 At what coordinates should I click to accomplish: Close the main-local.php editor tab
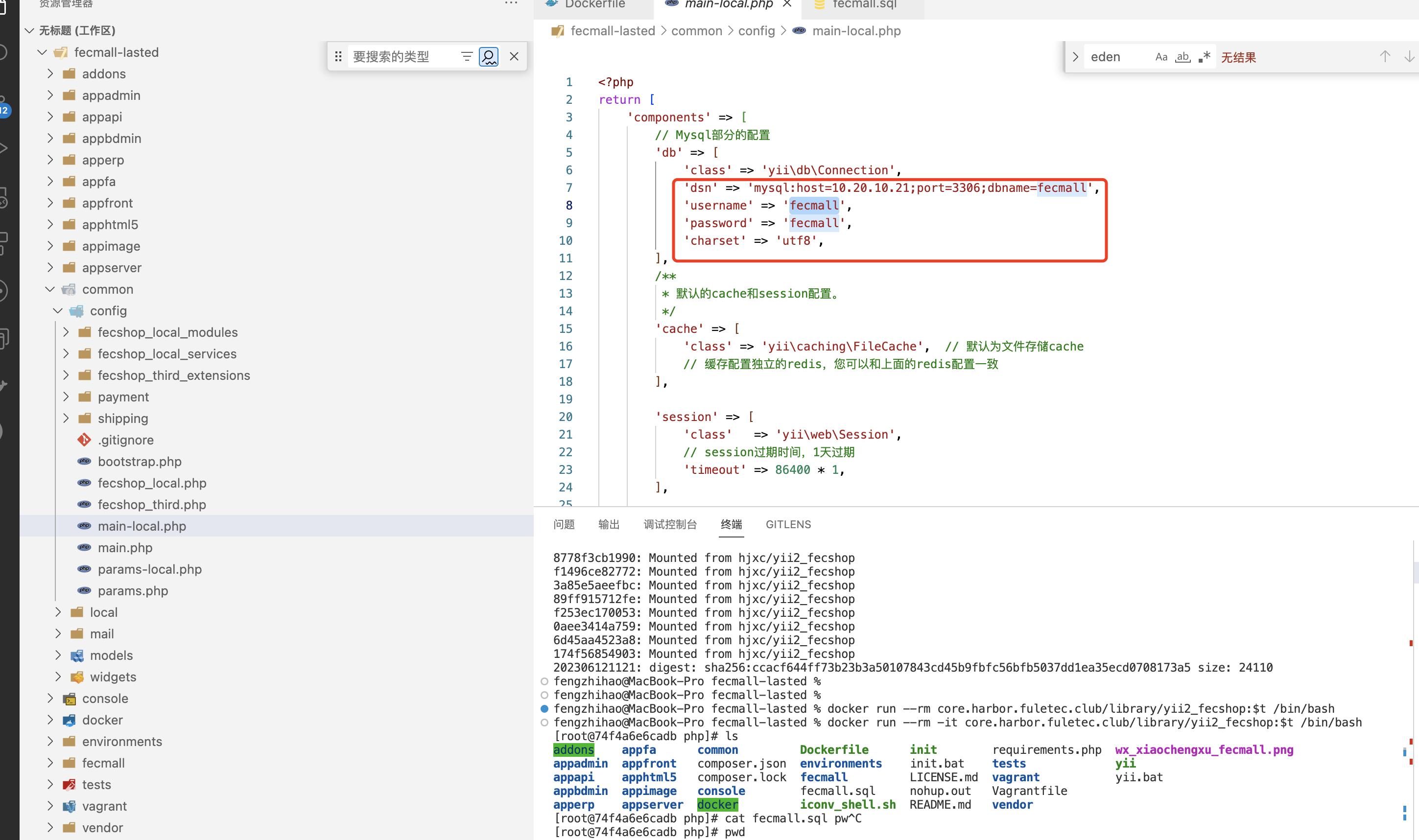pos(787,4)
